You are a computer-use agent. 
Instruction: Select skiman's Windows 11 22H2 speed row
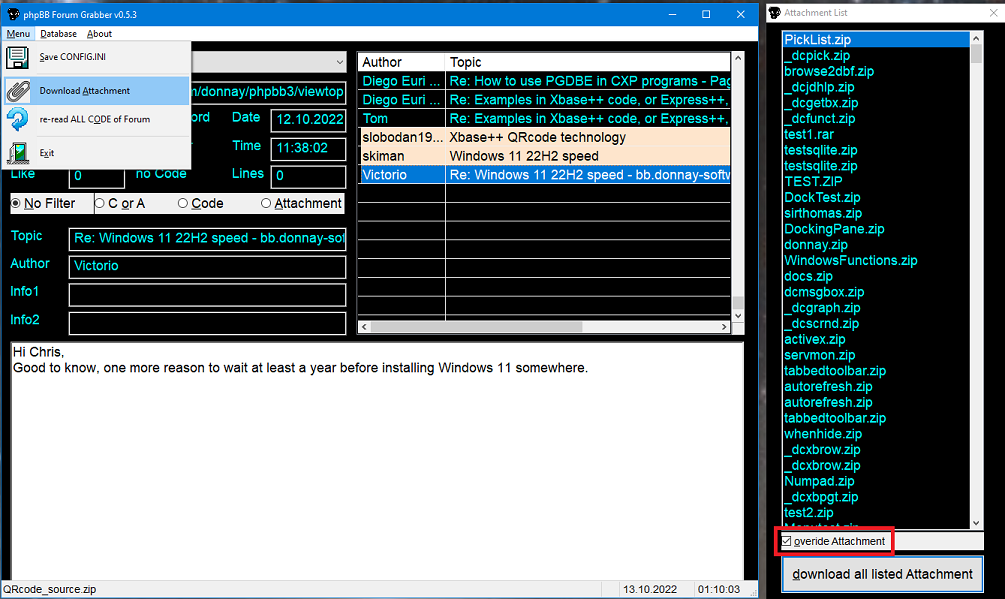pos(544,156)
